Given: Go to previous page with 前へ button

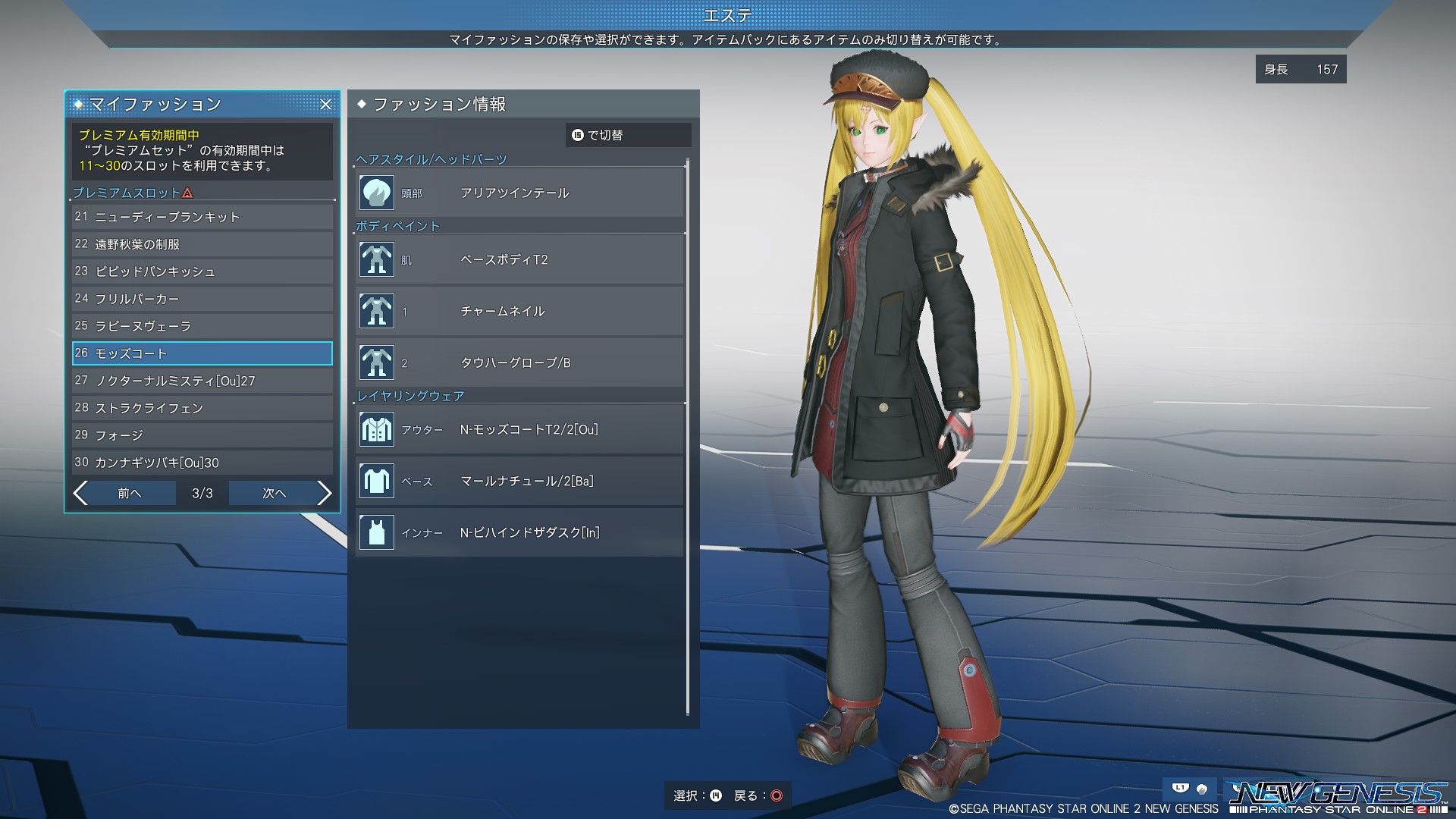Looking at the screenshot, I should tap(130, 493).
